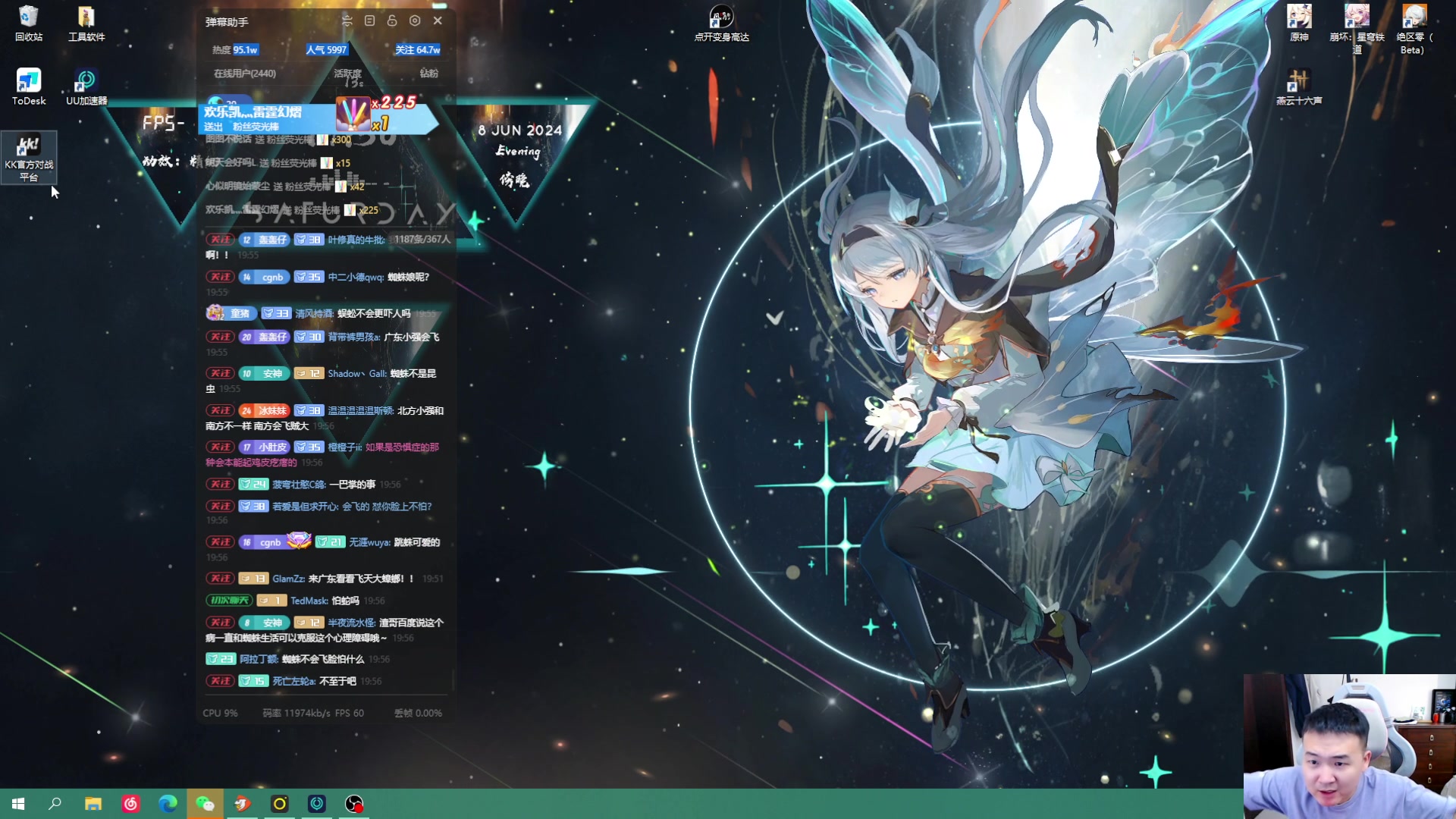
Task: Open the 点开变身高达 desktop shortcut
Action: pos(721,24)
